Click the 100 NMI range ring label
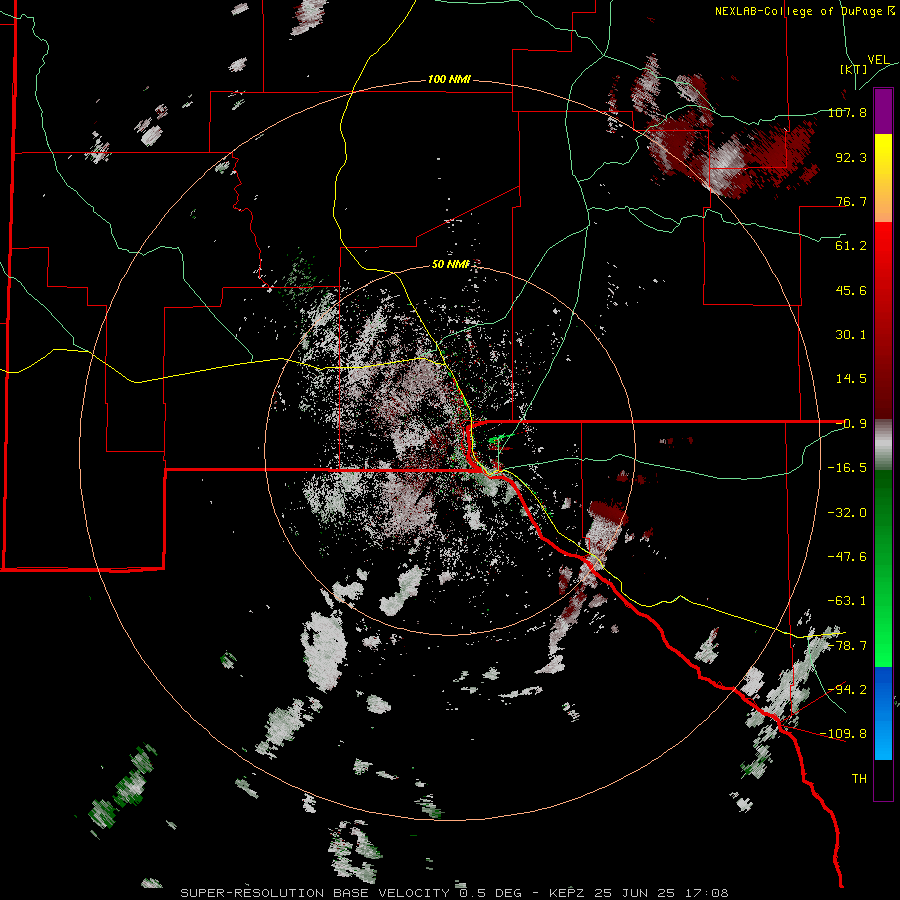900x900 pixels. tap(449, 79)
